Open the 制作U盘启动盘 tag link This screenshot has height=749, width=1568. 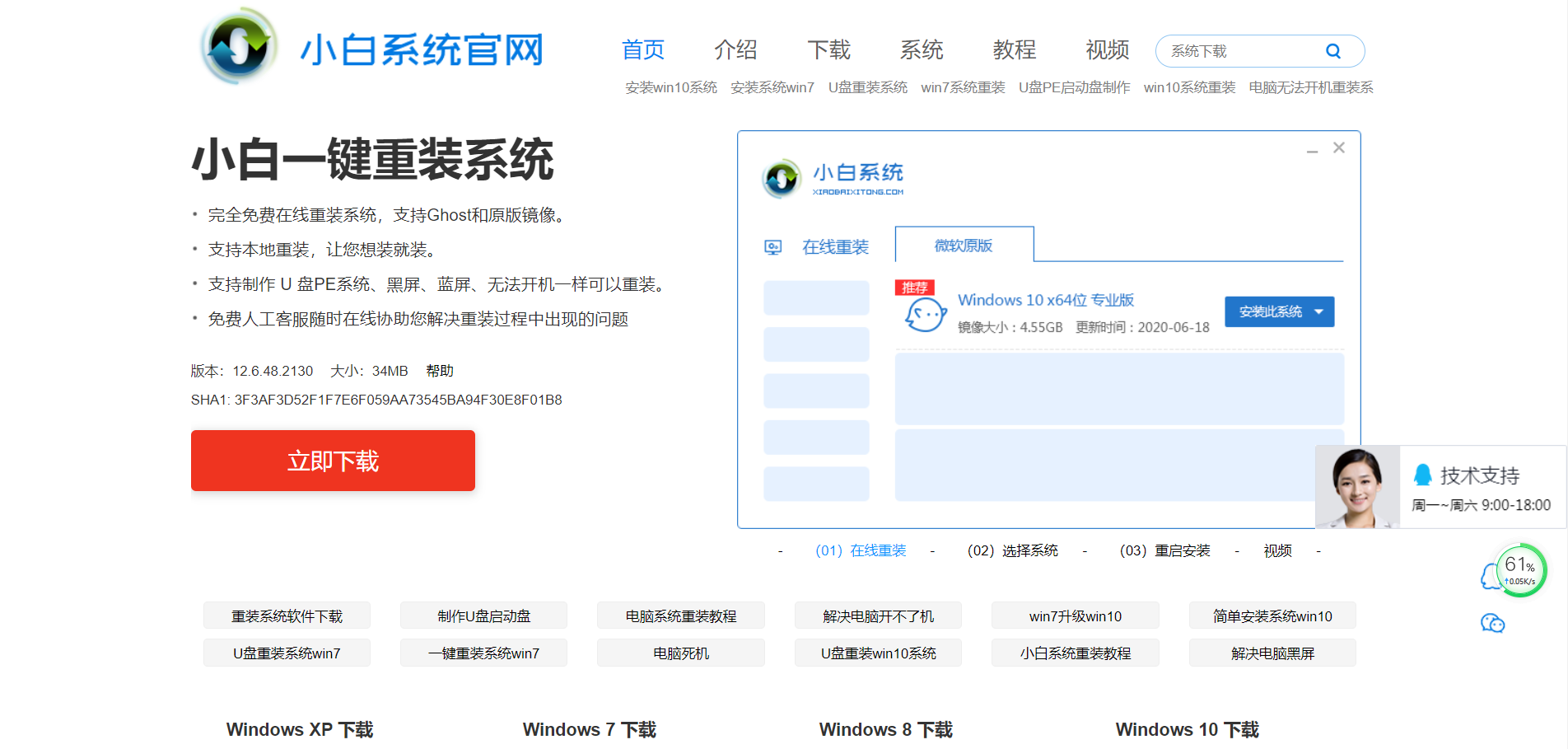pos(483,616)
